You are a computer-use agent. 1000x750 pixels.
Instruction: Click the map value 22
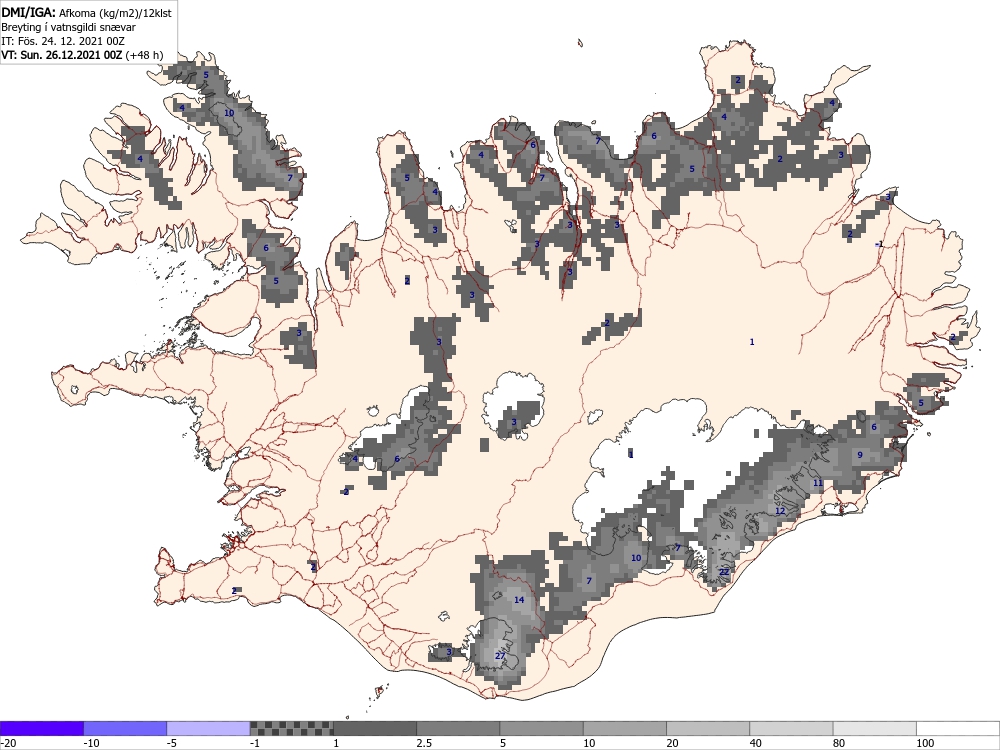tap(724, 572)
